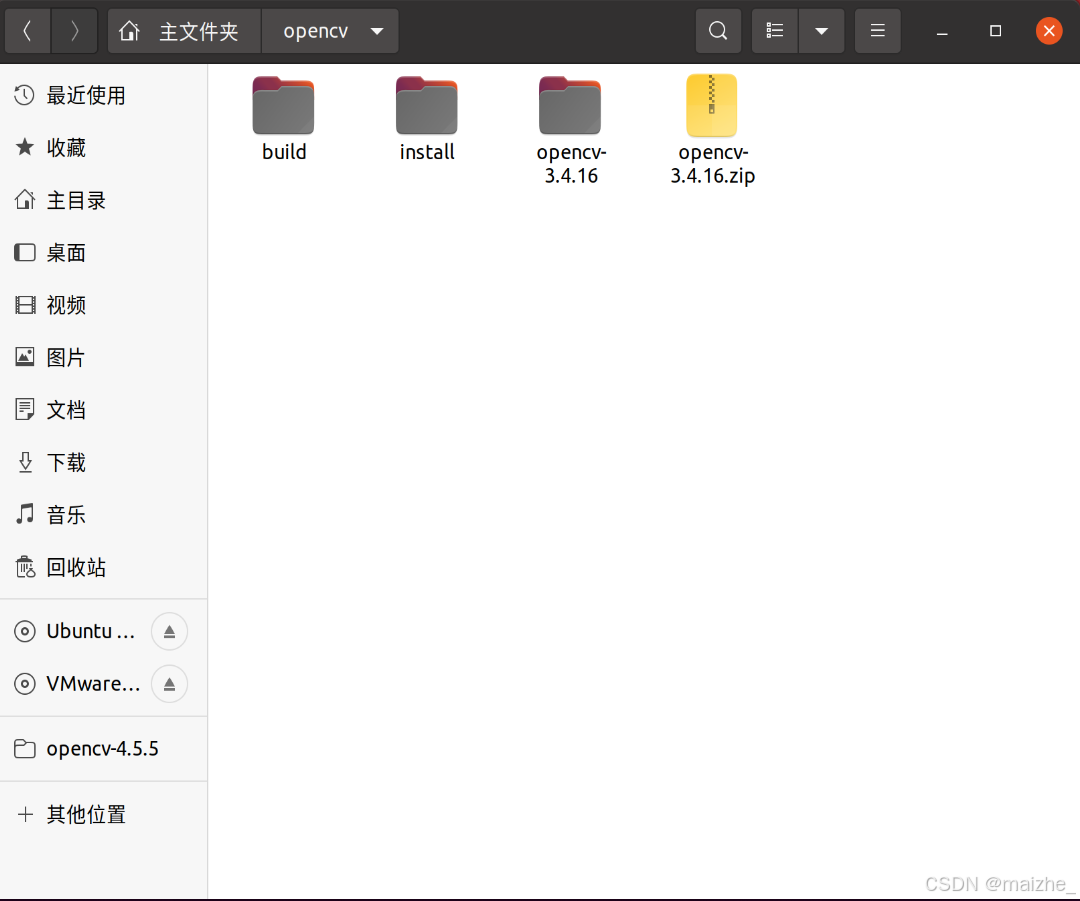Viewport: 1080px width, 901px height.
Task: Eject the VMware disc volume
Action: 169,684
